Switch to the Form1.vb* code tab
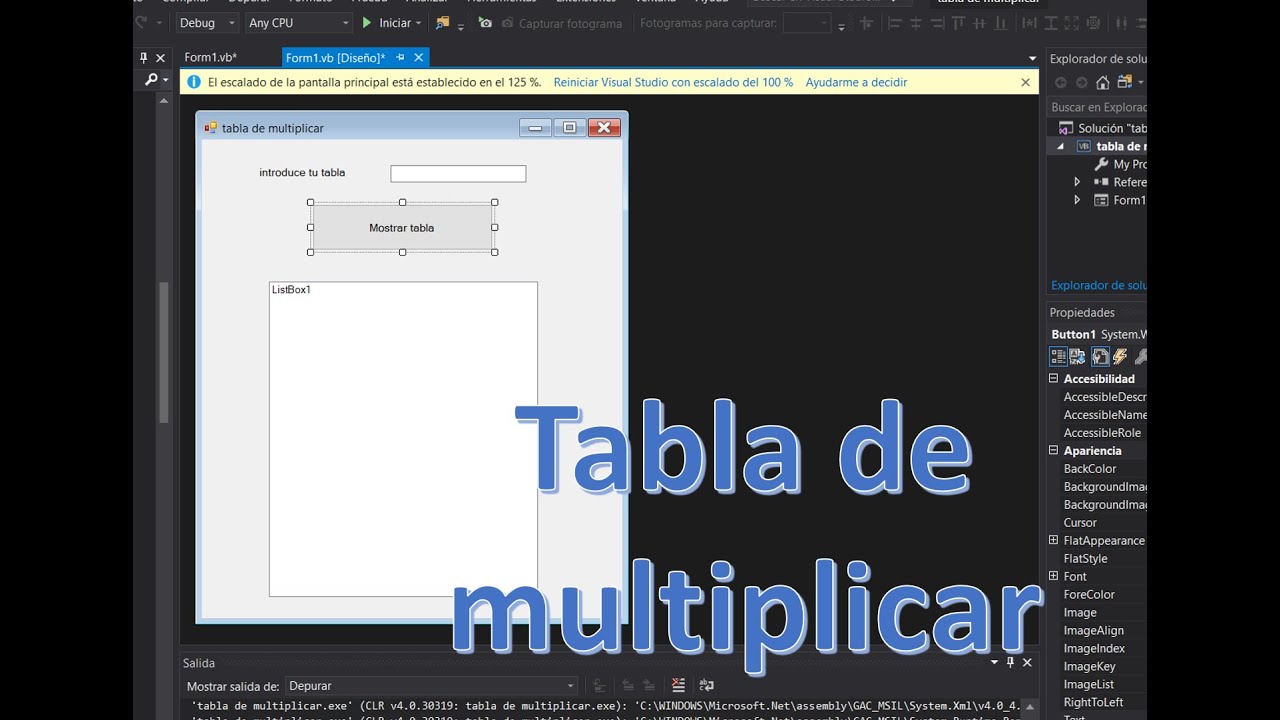Screen dimensions: 1280x720 coord(211,57)
